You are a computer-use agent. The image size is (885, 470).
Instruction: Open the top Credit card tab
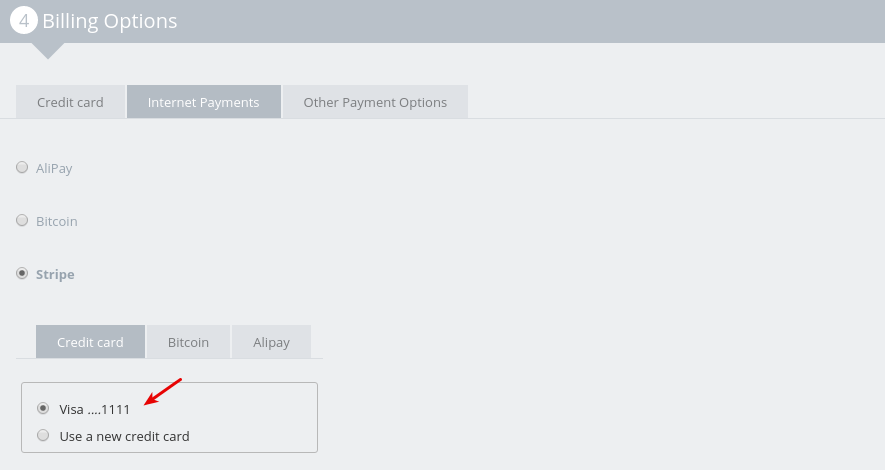pyautogui.click(x=71, y=102)
